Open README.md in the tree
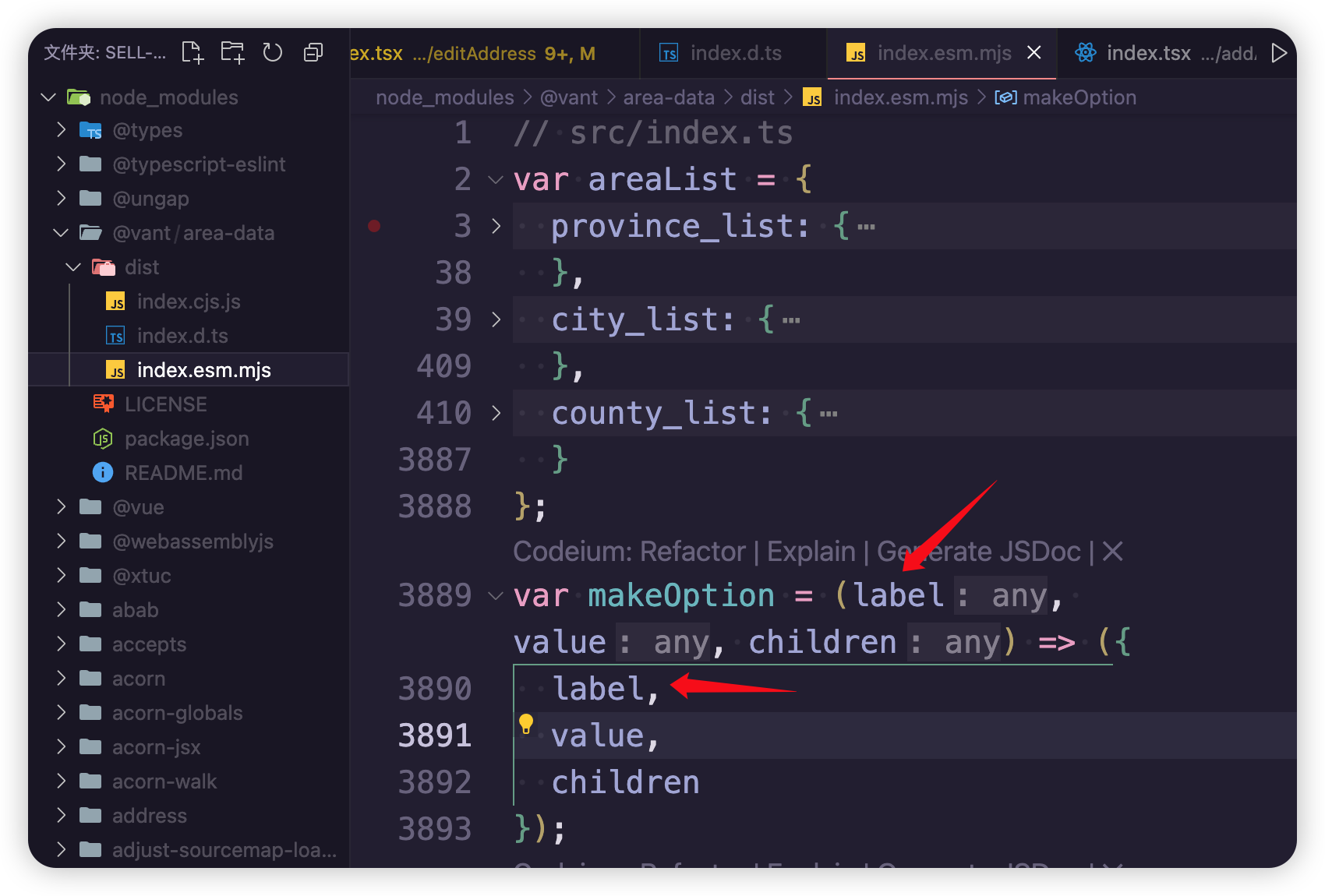 (189, 473)
